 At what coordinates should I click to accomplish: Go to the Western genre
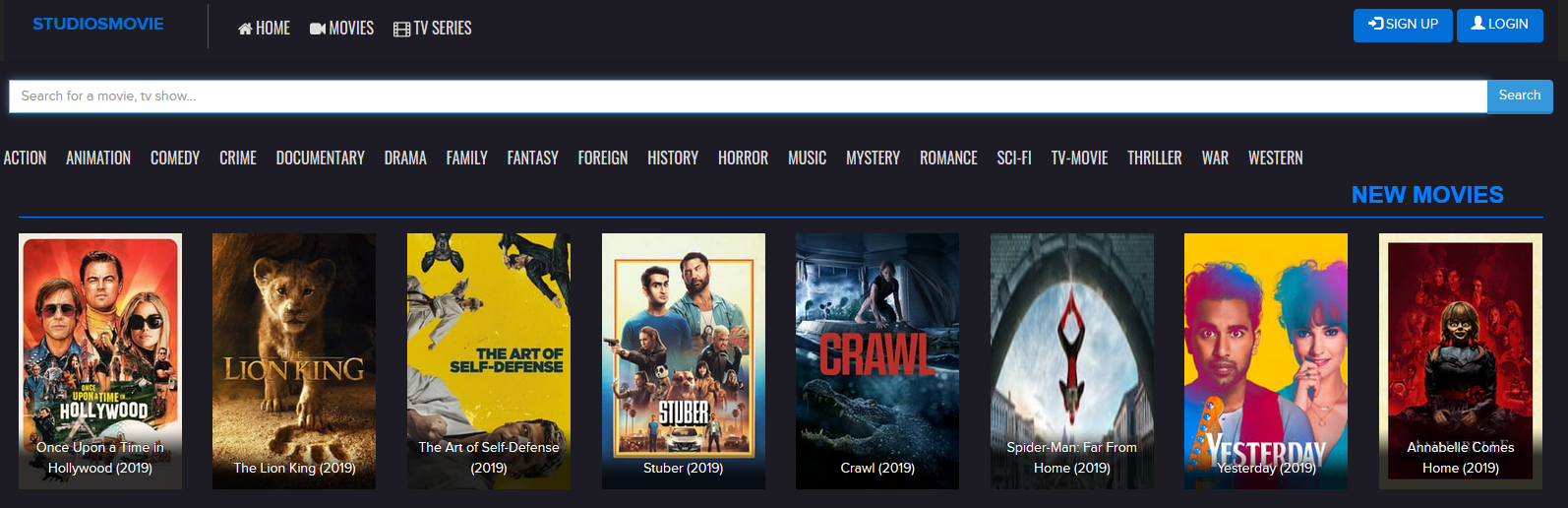pyautogui.click(x=1275, y=159)
